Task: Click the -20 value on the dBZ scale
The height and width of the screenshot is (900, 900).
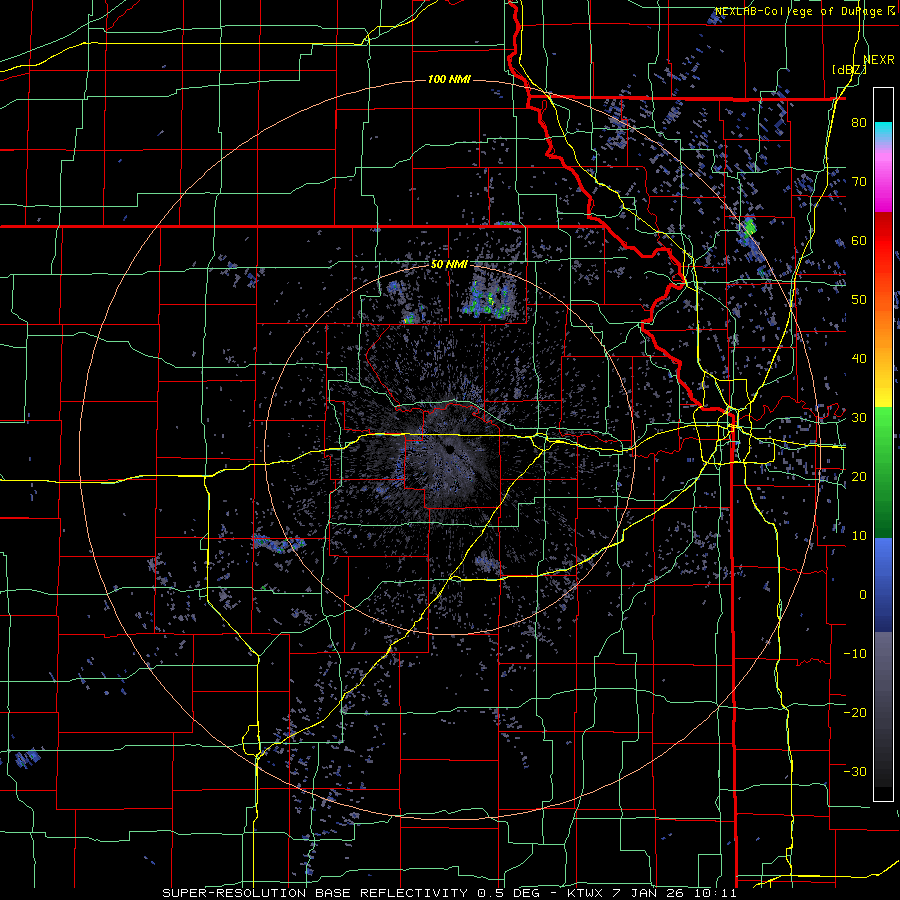Action: (x=855, y=712)
